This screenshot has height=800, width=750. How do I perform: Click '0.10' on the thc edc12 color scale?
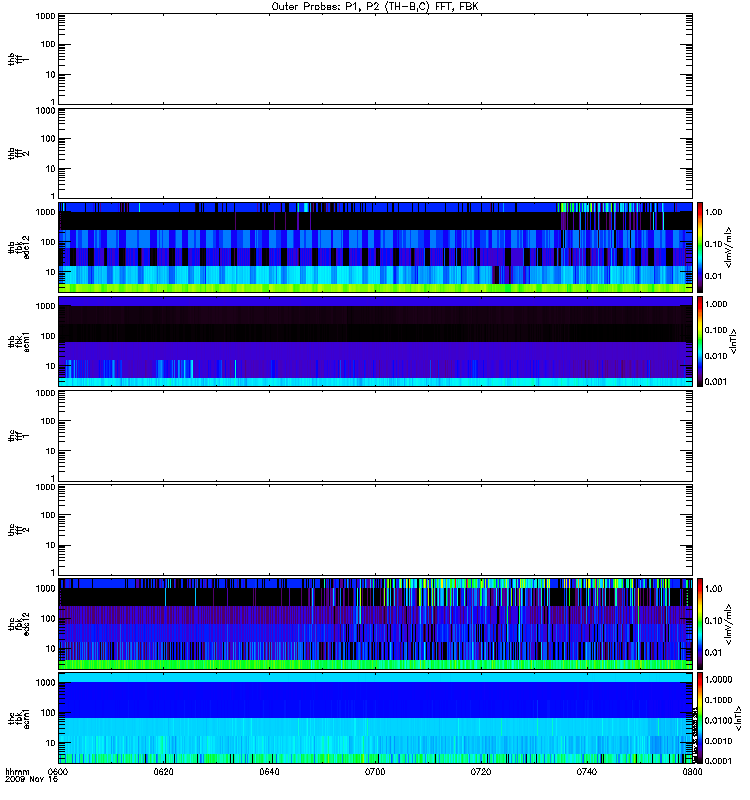pyautogui.click(x=714, y=621)
